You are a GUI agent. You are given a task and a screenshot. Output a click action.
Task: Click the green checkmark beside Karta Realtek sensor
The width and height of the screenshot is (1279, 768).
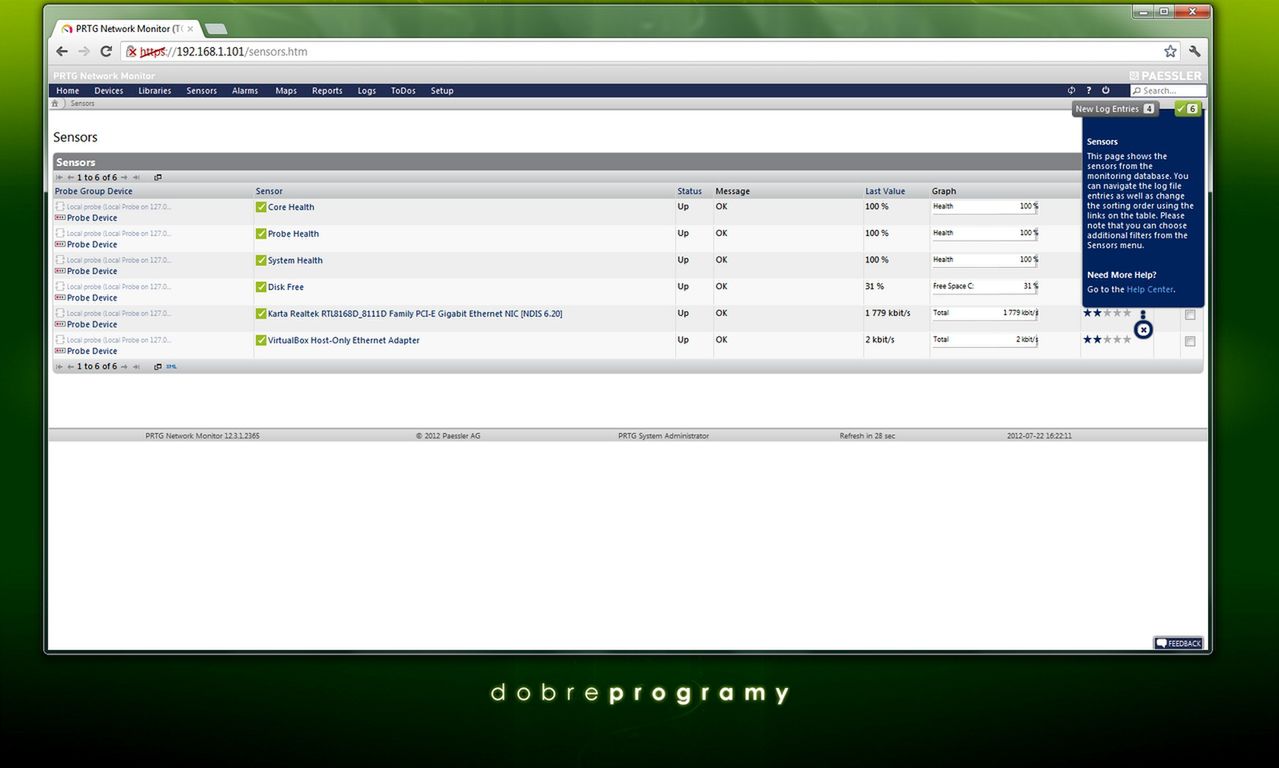261,314
